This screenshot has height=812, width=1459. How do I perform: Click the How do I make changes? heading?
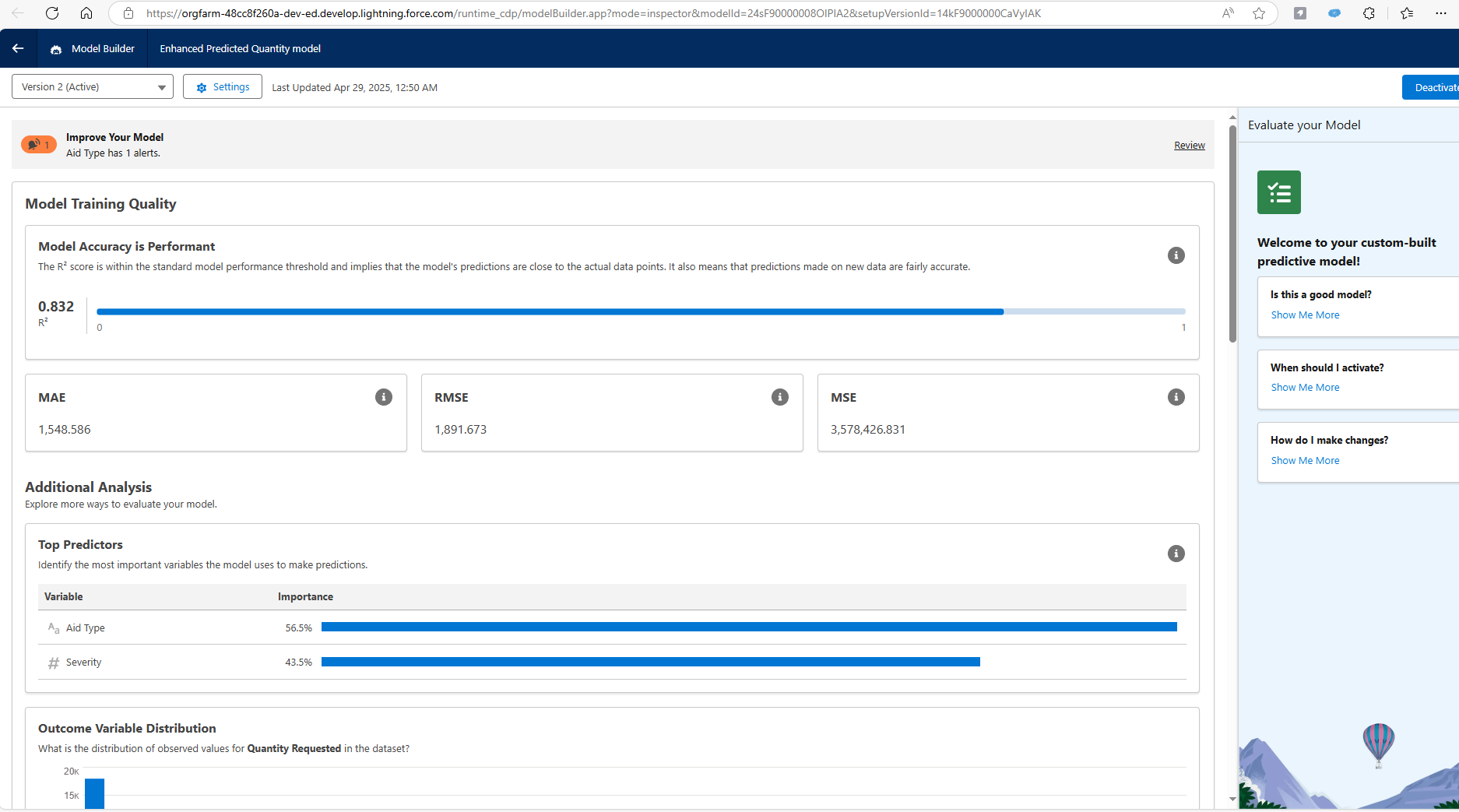point(1330,441)
